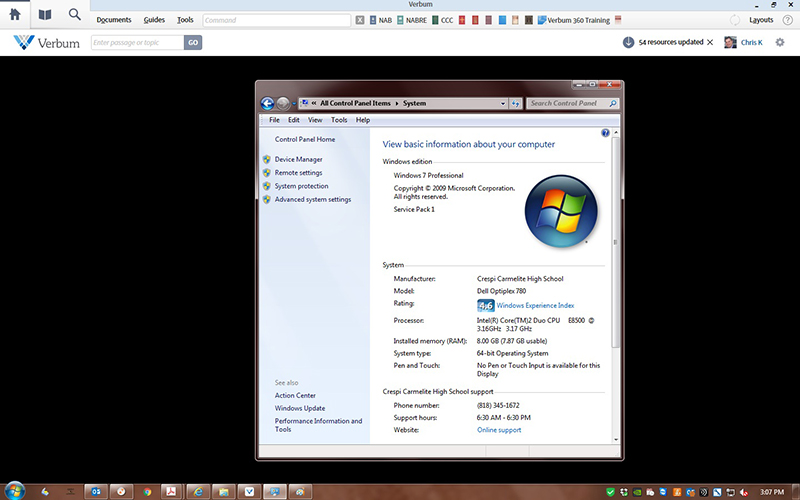Open the Layouts dropdown

click(x=760, y=20)
